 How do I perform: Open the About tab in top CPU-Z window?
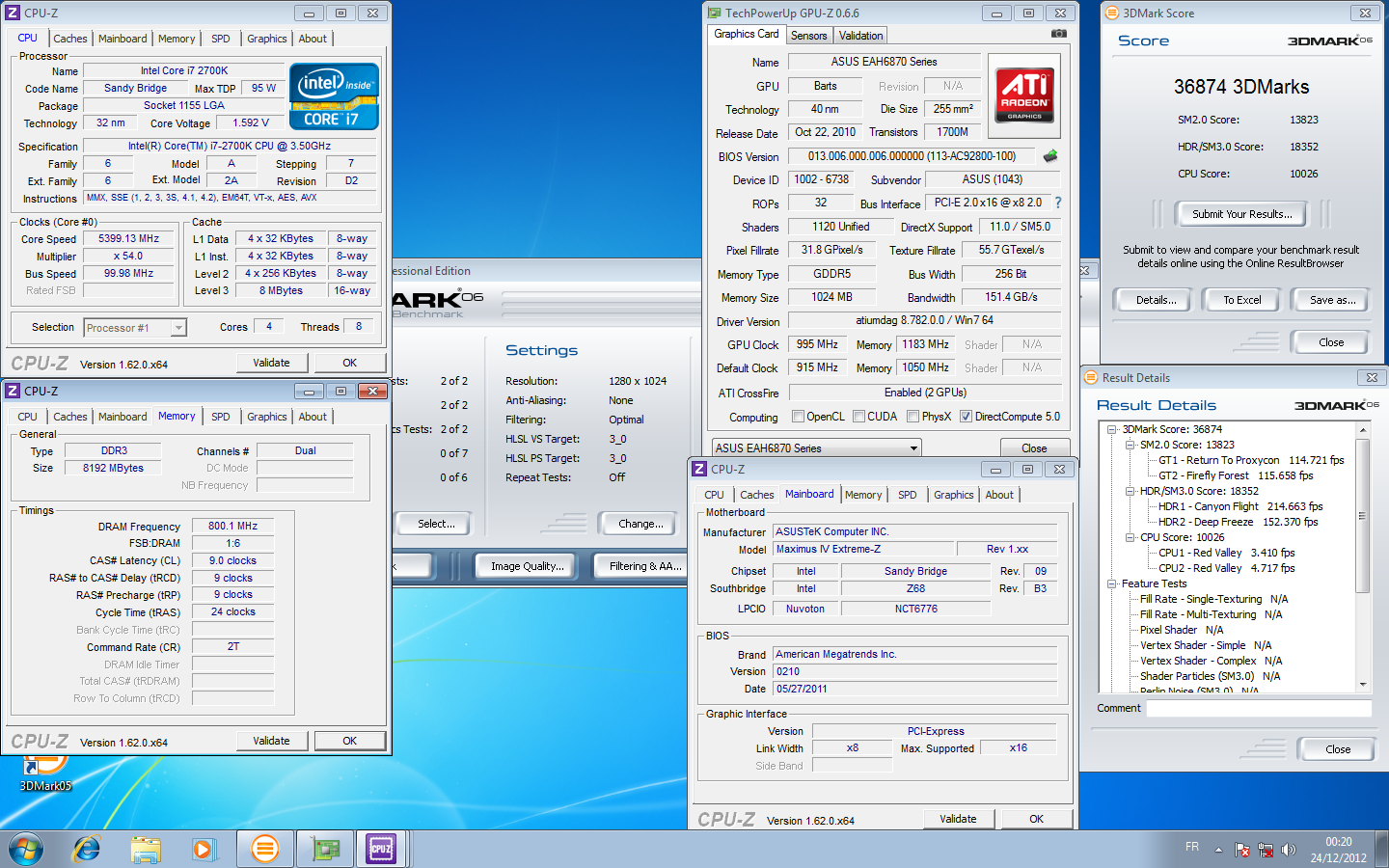click(x=313, y=39)
